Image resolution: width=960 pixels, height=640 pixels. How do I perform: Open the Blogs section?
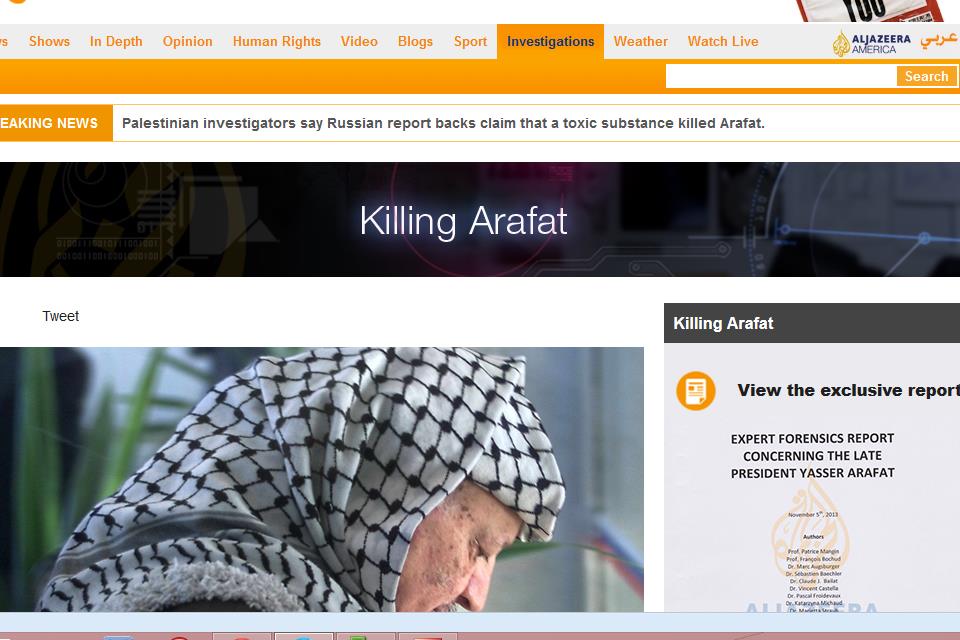[x=415, y=42]
